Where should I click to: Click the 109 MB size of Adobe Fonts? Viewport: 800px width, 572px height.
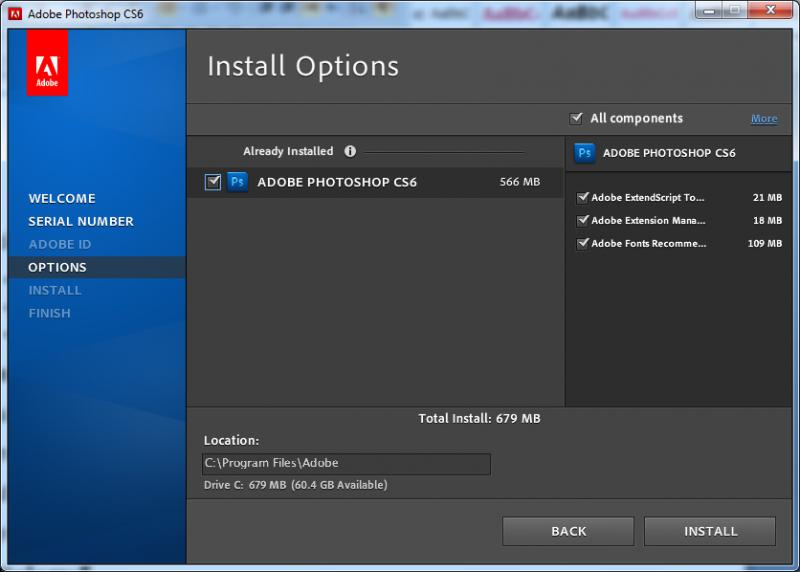[764, 243]
